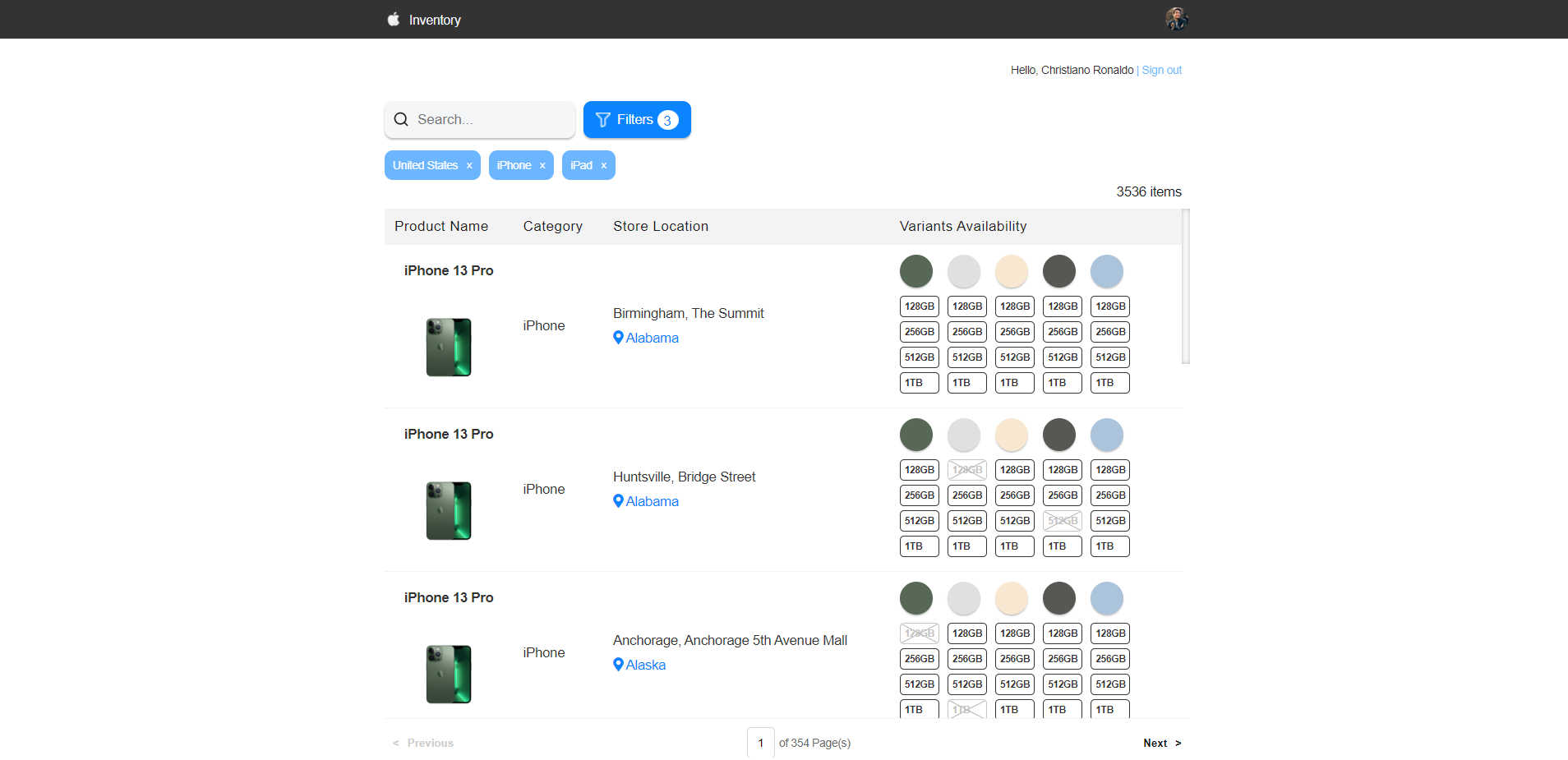The height and width of the screenshot is (760, 1568).
Task: Open the user avatar in top bar
Action: (1177, 19)
